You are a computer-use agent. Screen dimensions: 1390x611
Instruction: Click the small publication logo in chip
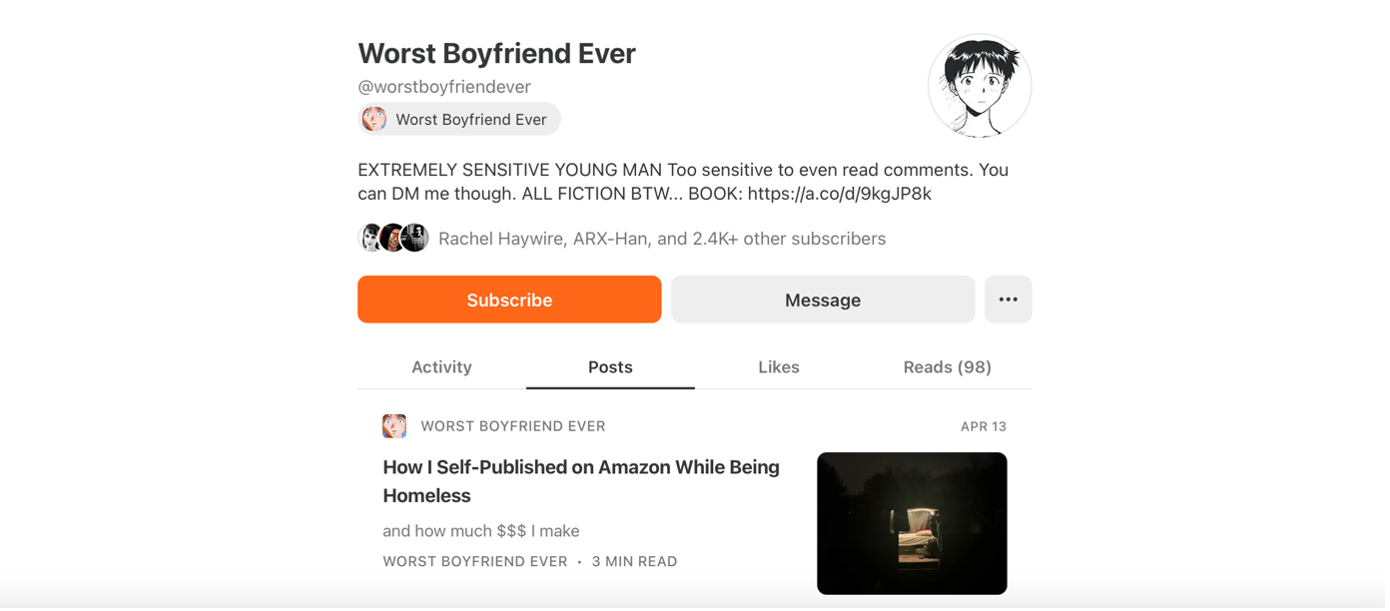[376, 120]
